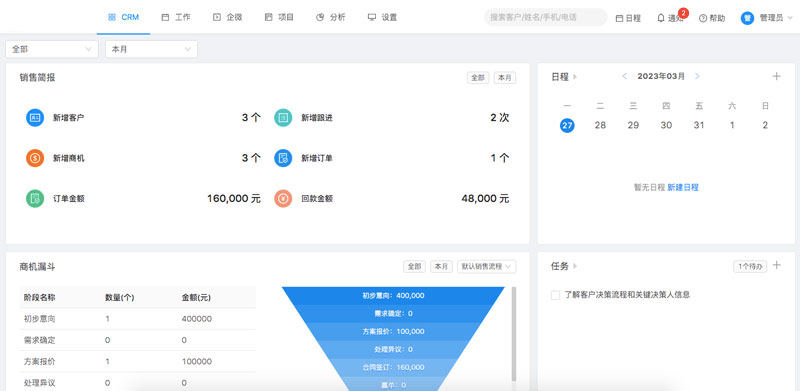Click the funnel panel vertical scrollbar
The width and height of the screenshot is (800, 391).
(514, 334)
